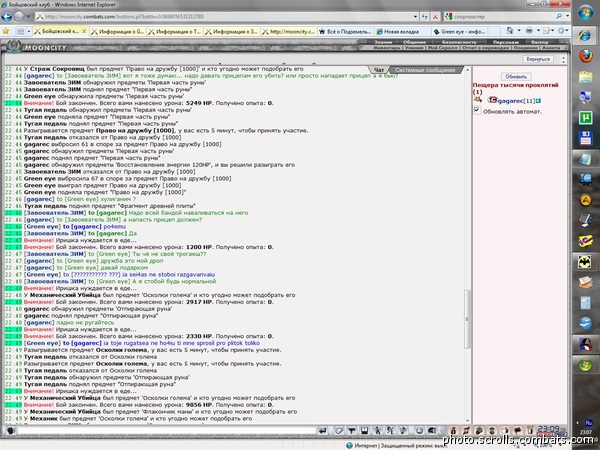The height and width of the screenshot is (450, 600).
Task: Open the Print options dropdown arrow
Action: [x=537, y=31]
